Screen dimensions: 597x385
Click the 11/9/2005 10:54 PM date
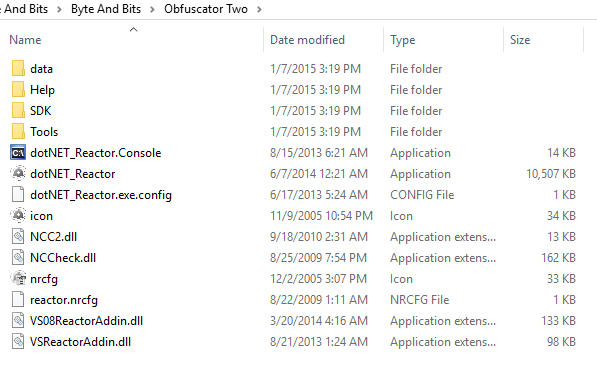pos(321,216)
